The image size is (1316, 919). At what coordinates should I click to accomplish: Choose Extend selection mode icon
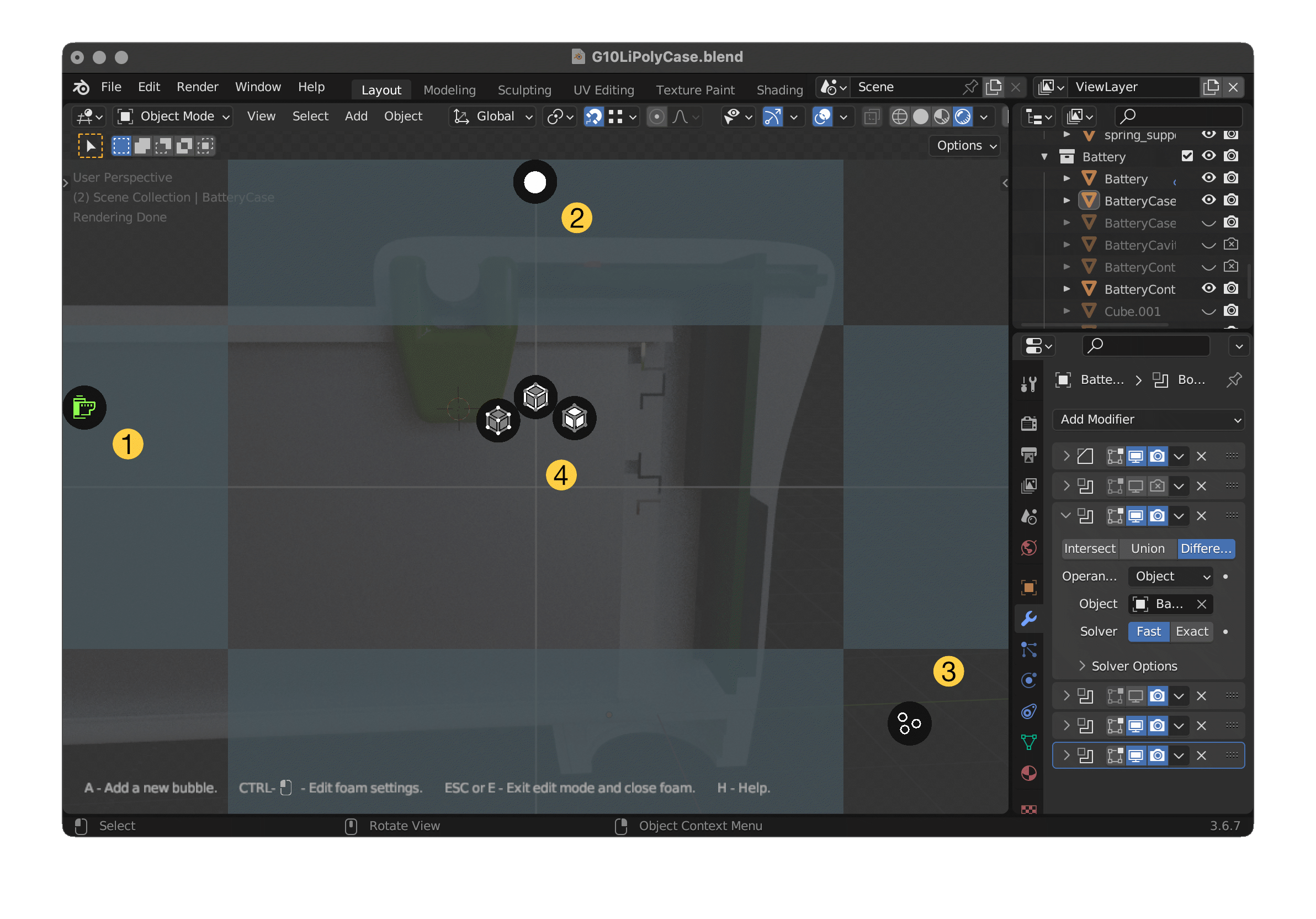(x=142, y=146)
